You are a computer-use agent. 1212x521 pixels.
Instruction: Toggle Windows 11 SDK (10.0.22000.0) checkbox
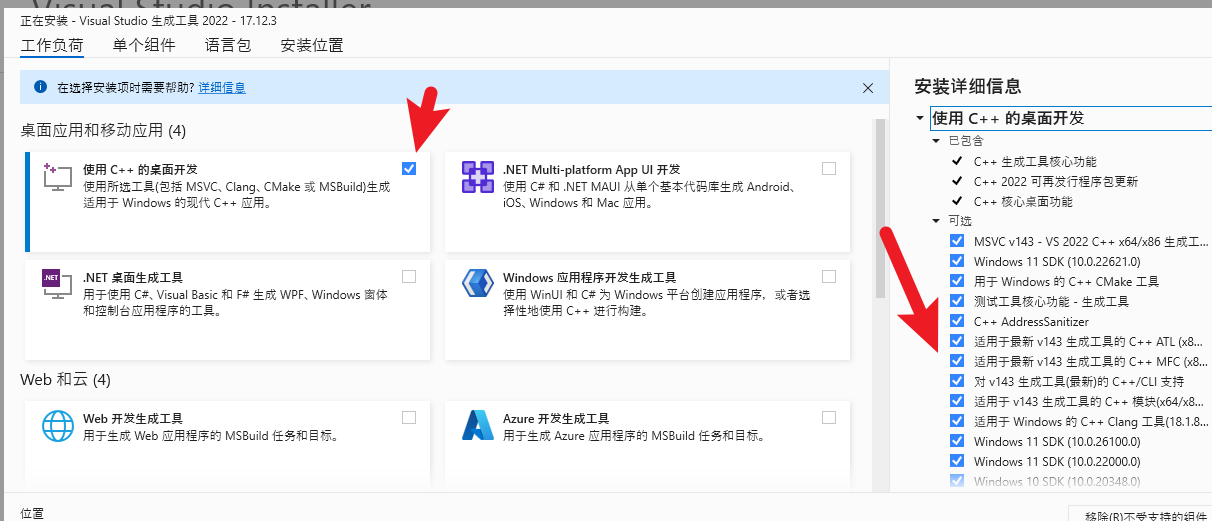957,461
